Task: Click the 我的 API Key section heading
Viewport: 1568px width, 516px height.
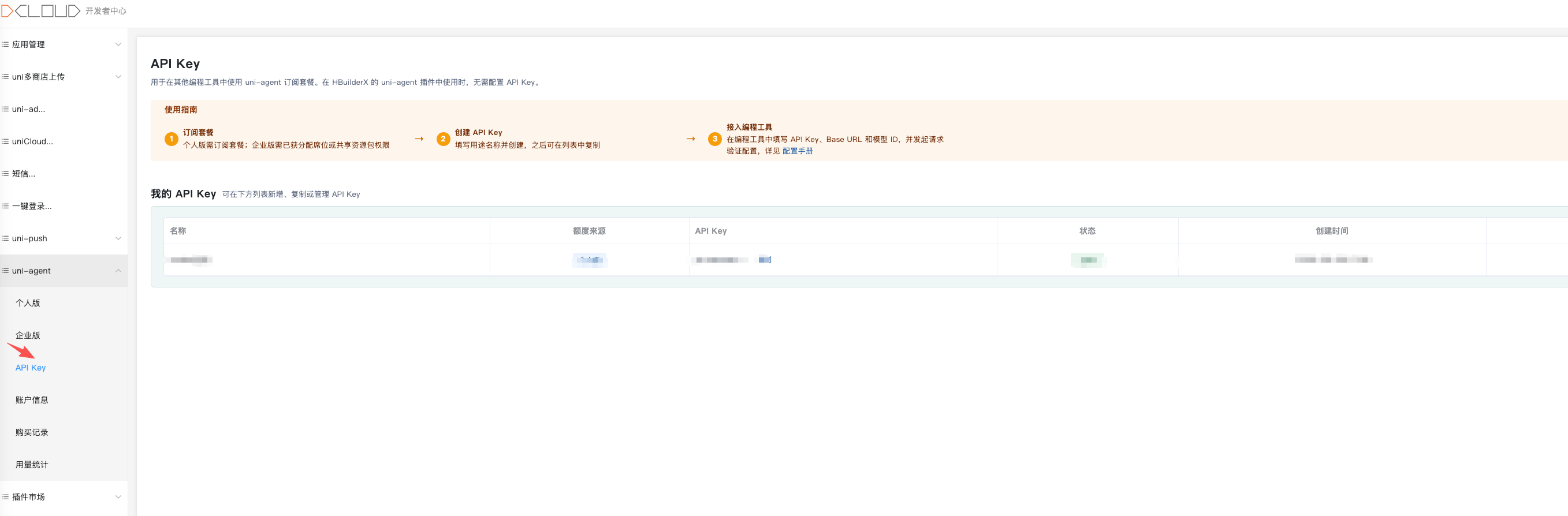Action: pyautogui.click(x=183, y=193)
